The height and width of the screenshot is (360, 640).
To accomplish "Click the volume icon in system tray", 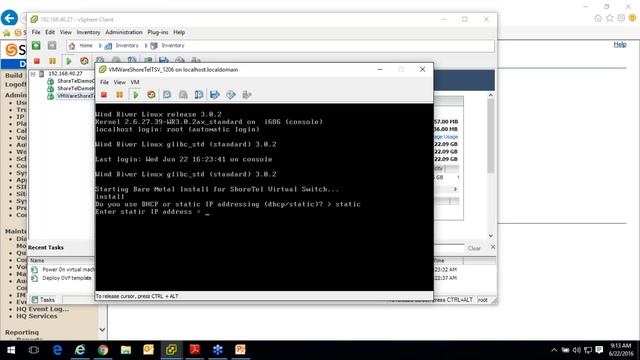I will 576,350.
